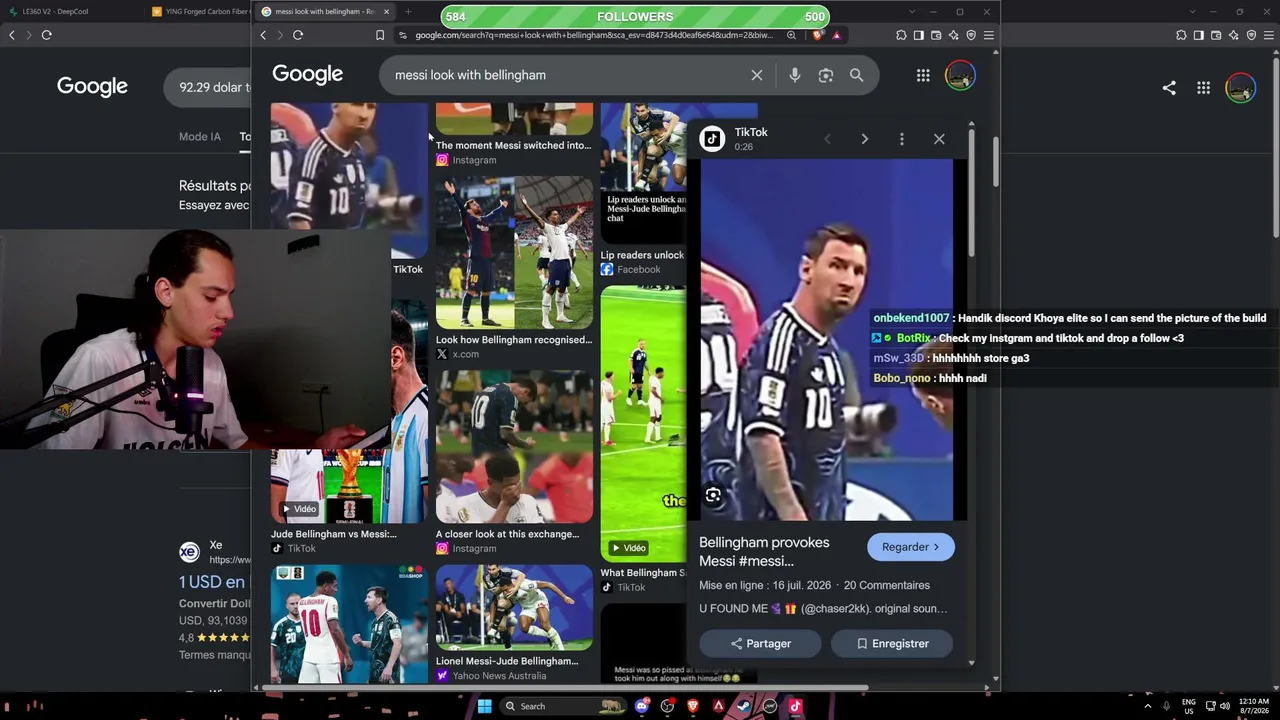Show next image in the preview panel

click(x=865, y=139)
